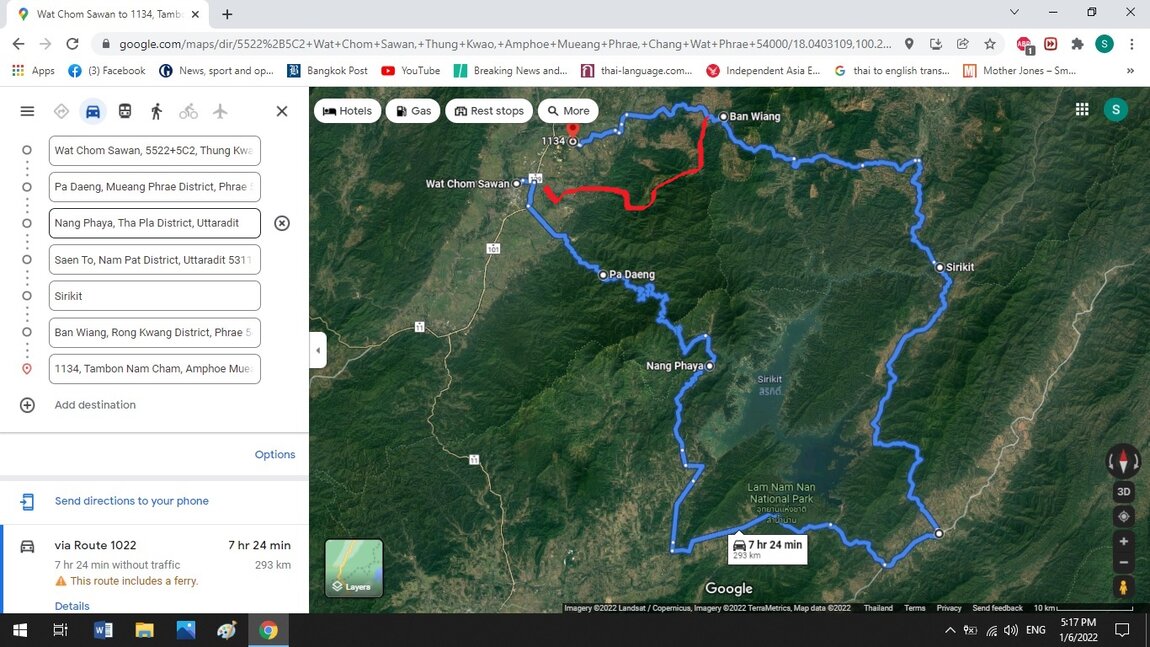
Task: Select the flights travel mode
Action: tap(220, 111)
